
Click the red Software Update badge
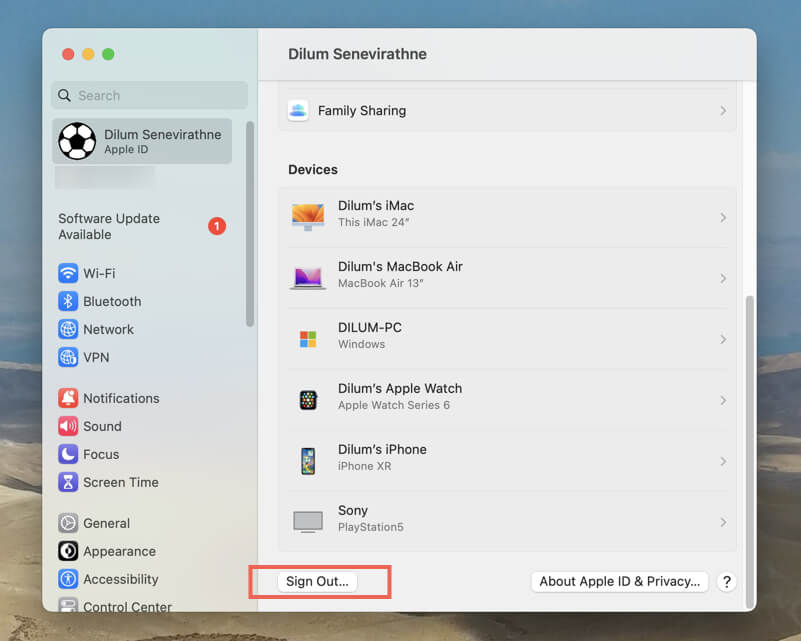pyautogui.click(x=217, y=226)
